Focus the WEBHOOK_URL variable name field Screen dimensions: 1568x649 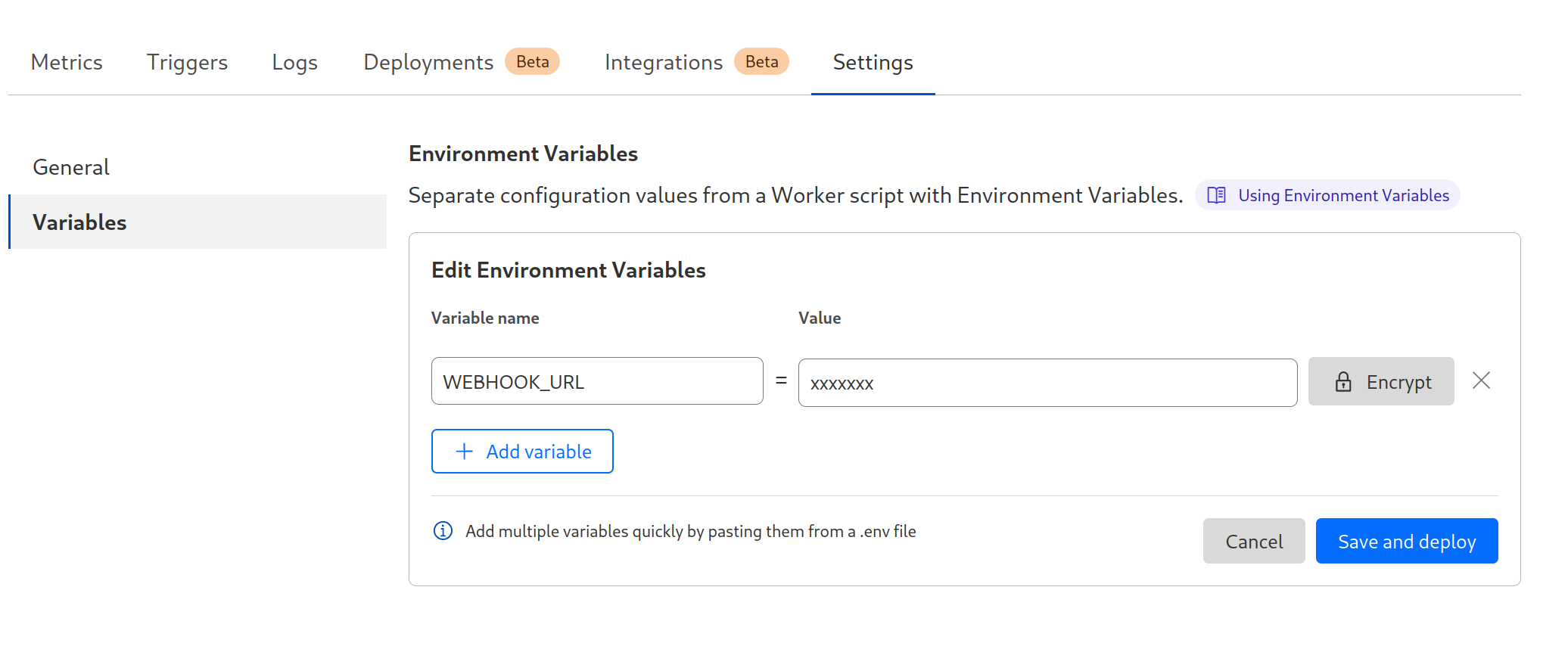point(596,381)
